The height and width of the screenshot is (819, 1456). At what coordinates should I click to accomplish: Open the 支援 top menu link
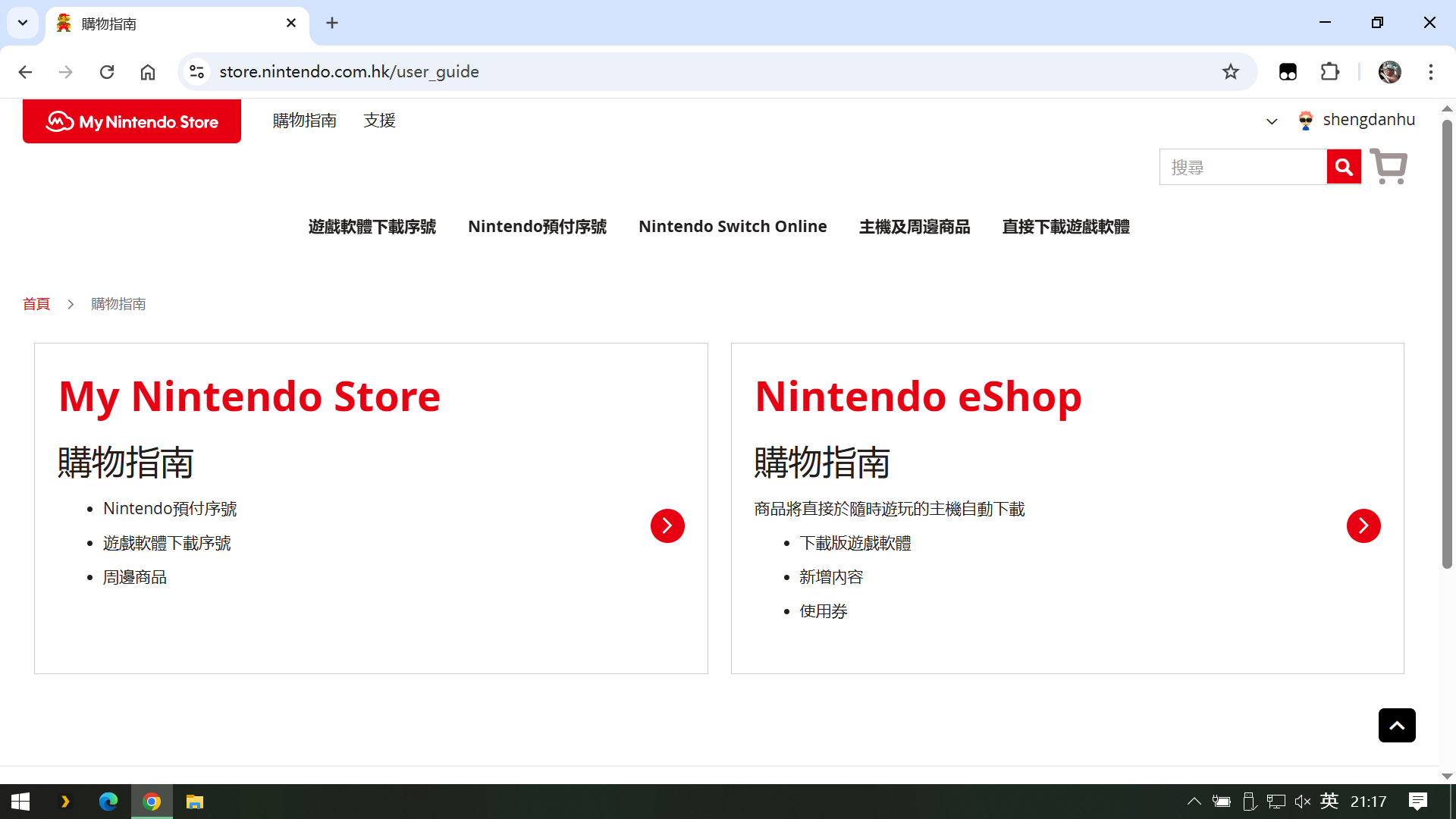[x=379, y=121]
